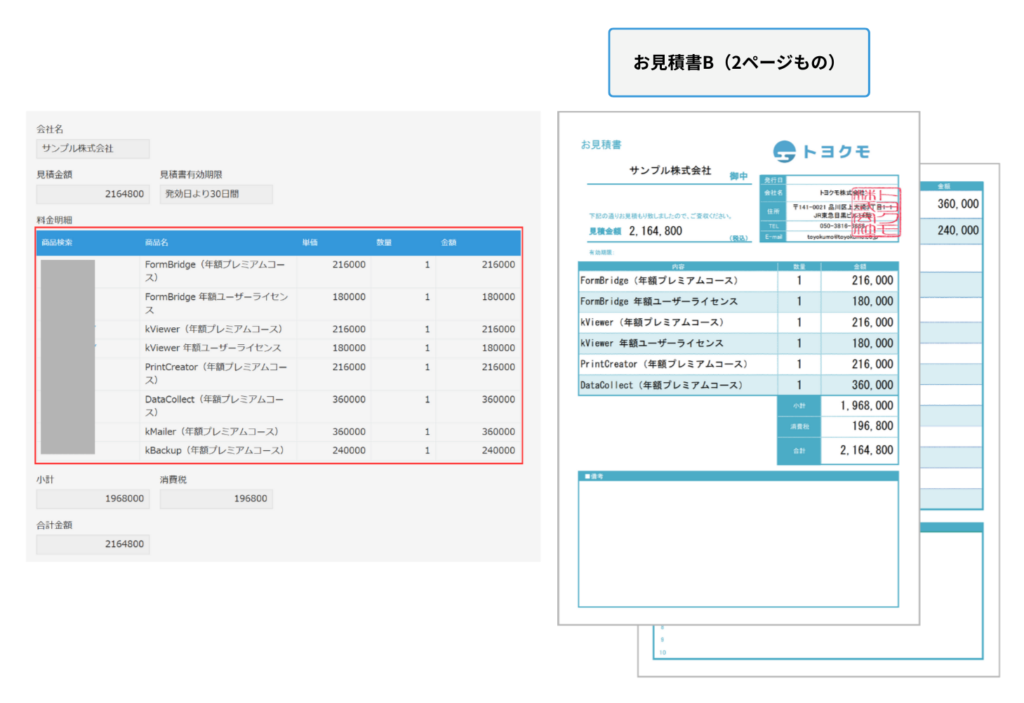Select the 会社名 field showing サンプル株式会社

point(93,149)
